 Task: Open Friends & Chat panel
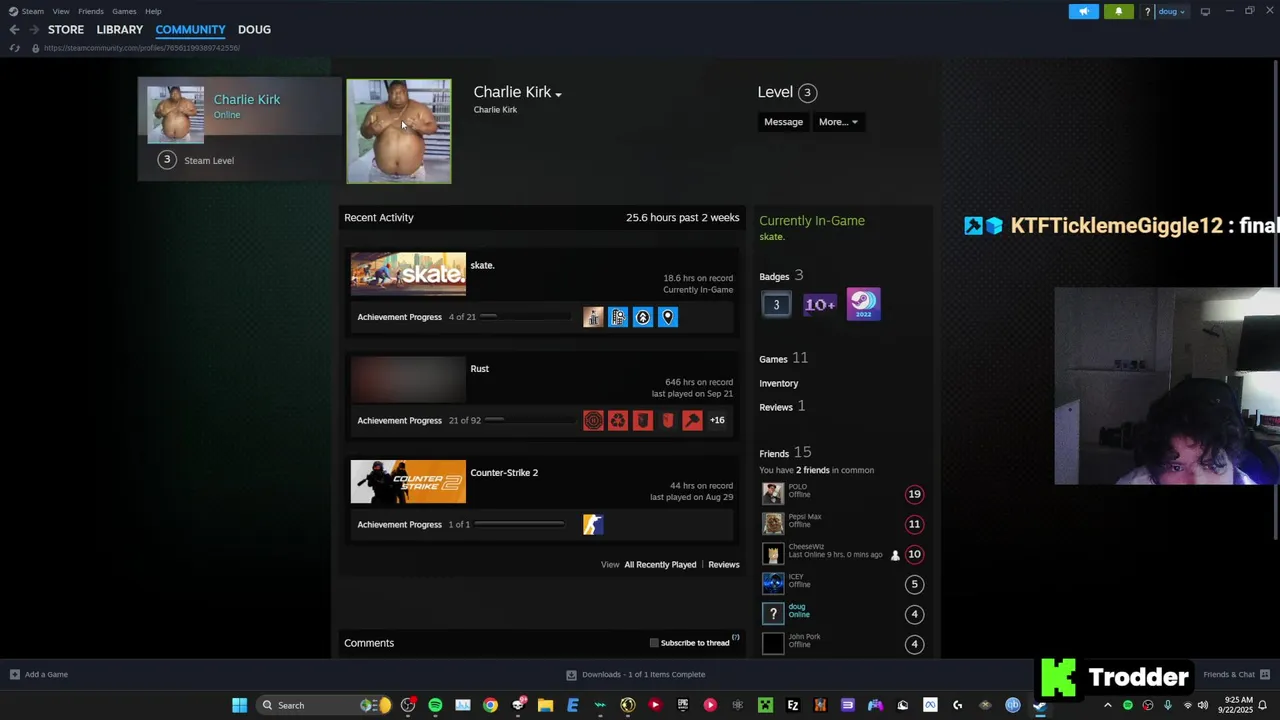[1236, 675]
